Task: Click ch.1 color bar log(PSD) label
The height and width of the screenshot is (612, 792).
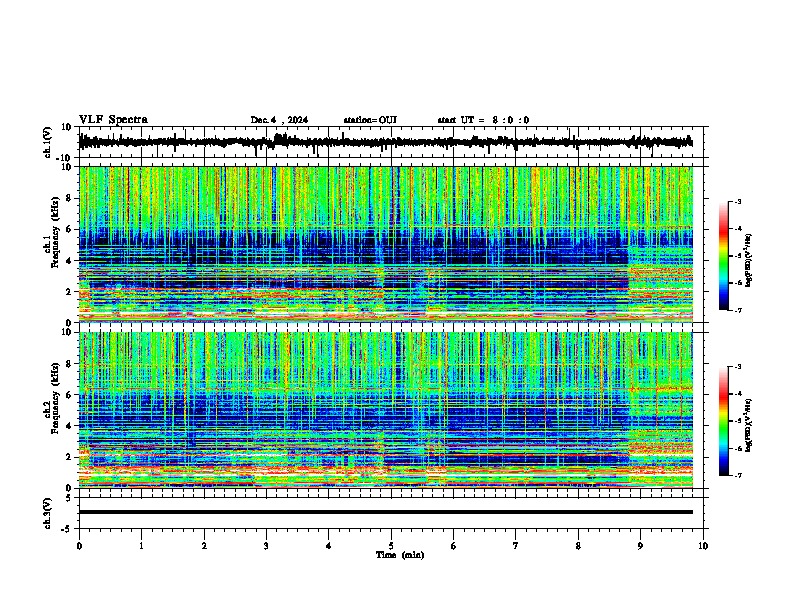Action: coord(749,261)
